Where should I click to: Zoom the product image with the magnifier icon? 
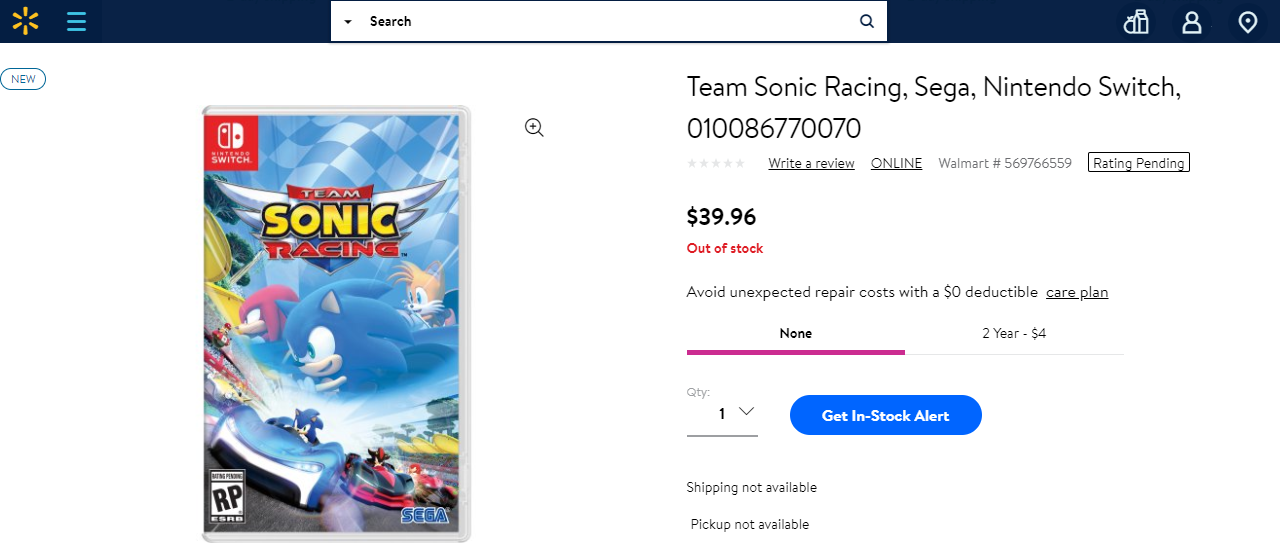(534, 127)
